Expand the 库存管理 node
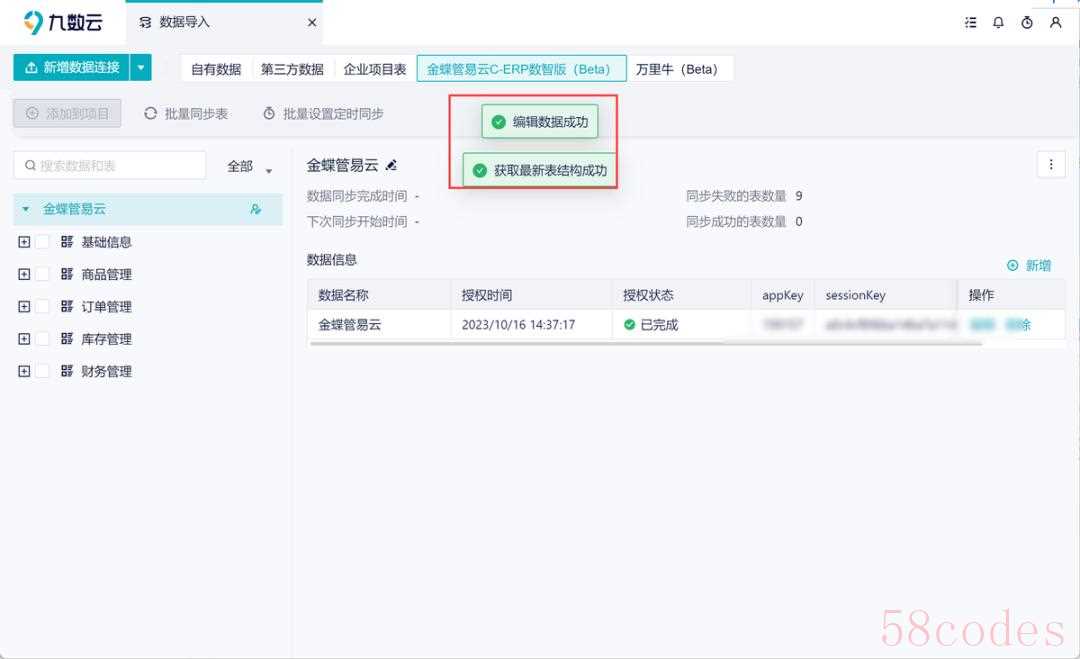This screenshot has height=659, width=1080. (x=24, y=339)
